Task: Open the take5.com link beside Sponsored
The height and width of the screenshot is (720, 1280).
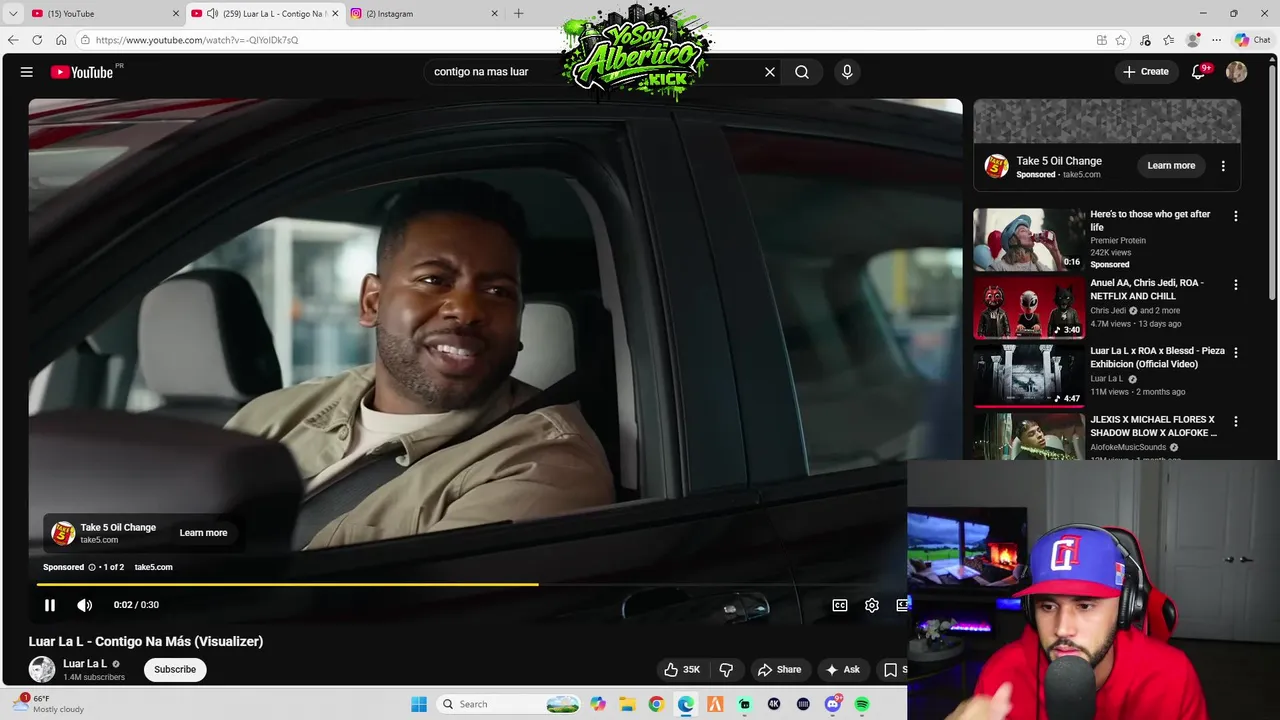Action: tap(153, 567)
